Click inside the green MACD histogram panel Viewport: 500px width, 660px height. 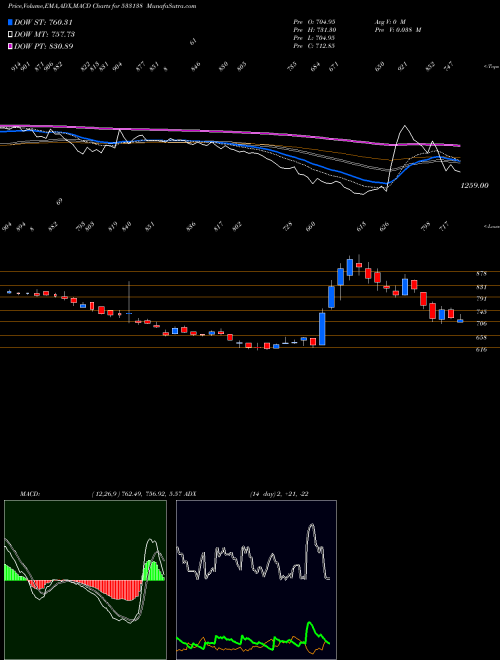point(85,580)
